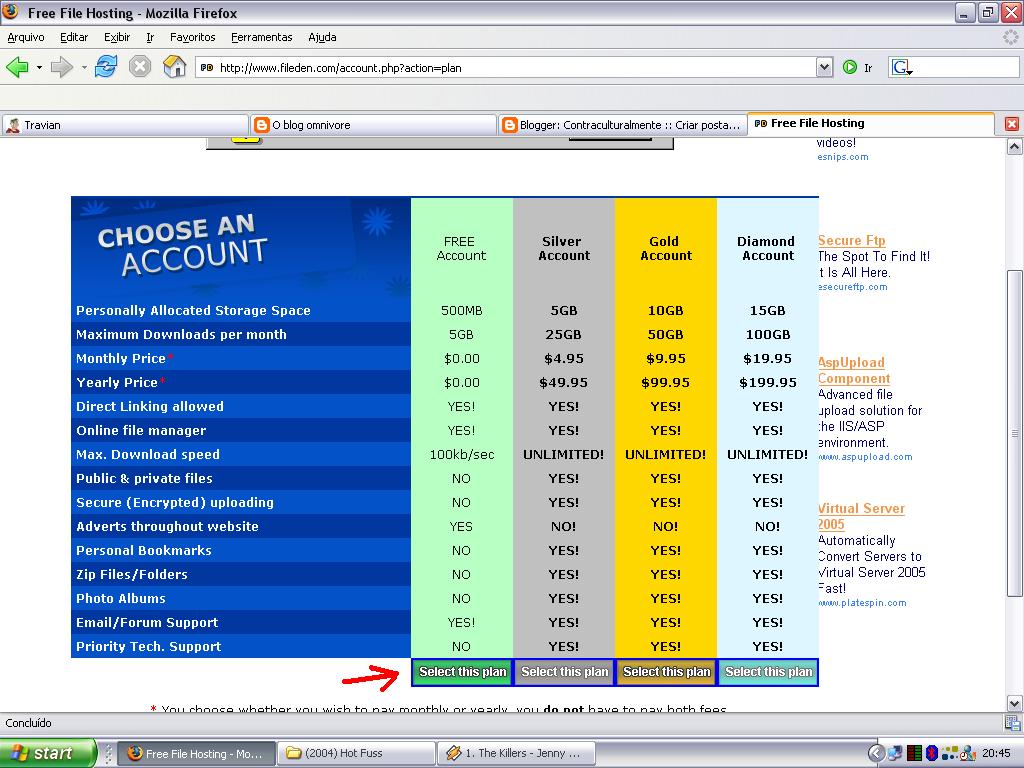
Task: Switch to the Blogger: Contraculturalmente tab
Action: (621, 125)
